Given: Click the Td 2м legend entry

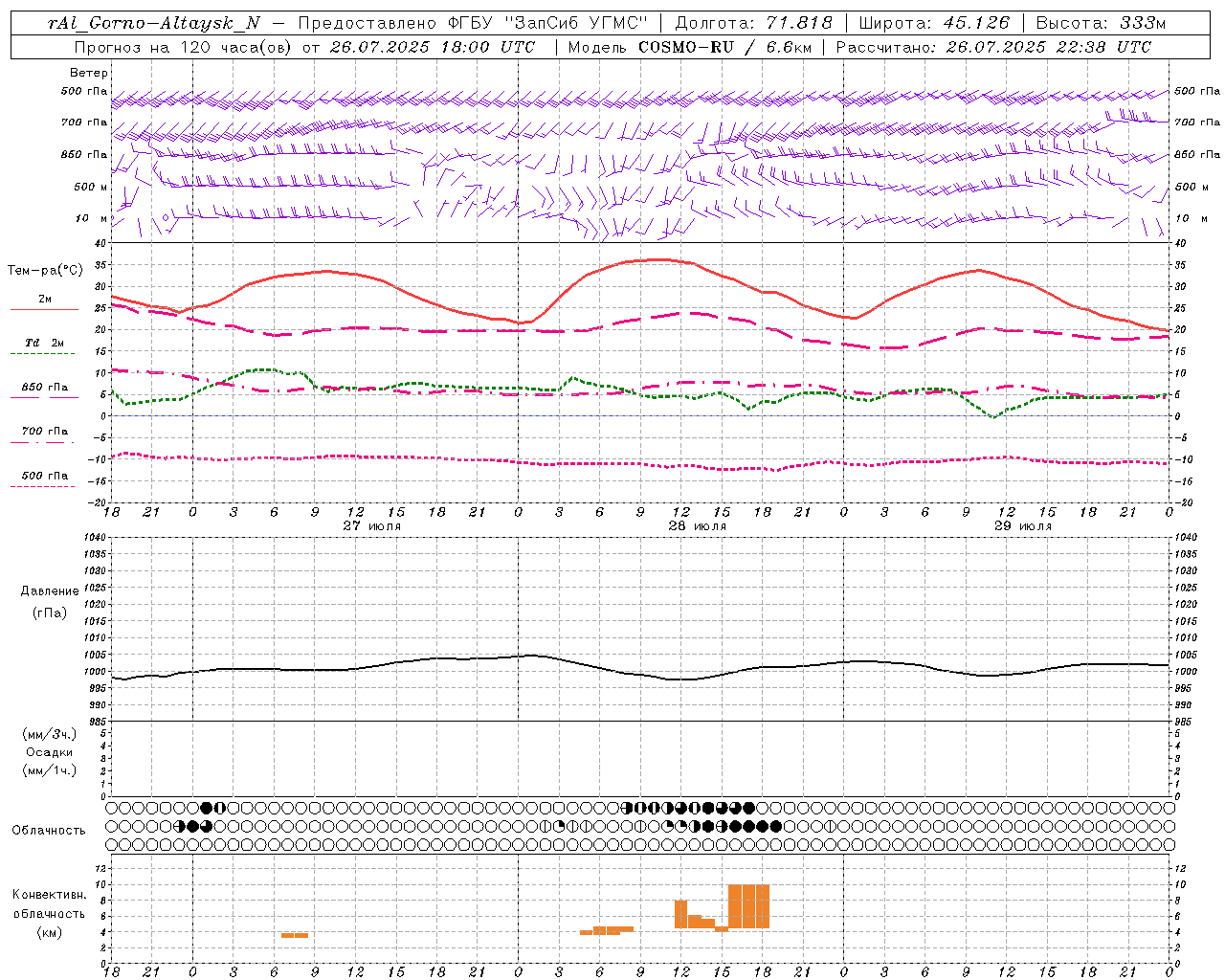Looking at the screenshot, I should (44, 343).
